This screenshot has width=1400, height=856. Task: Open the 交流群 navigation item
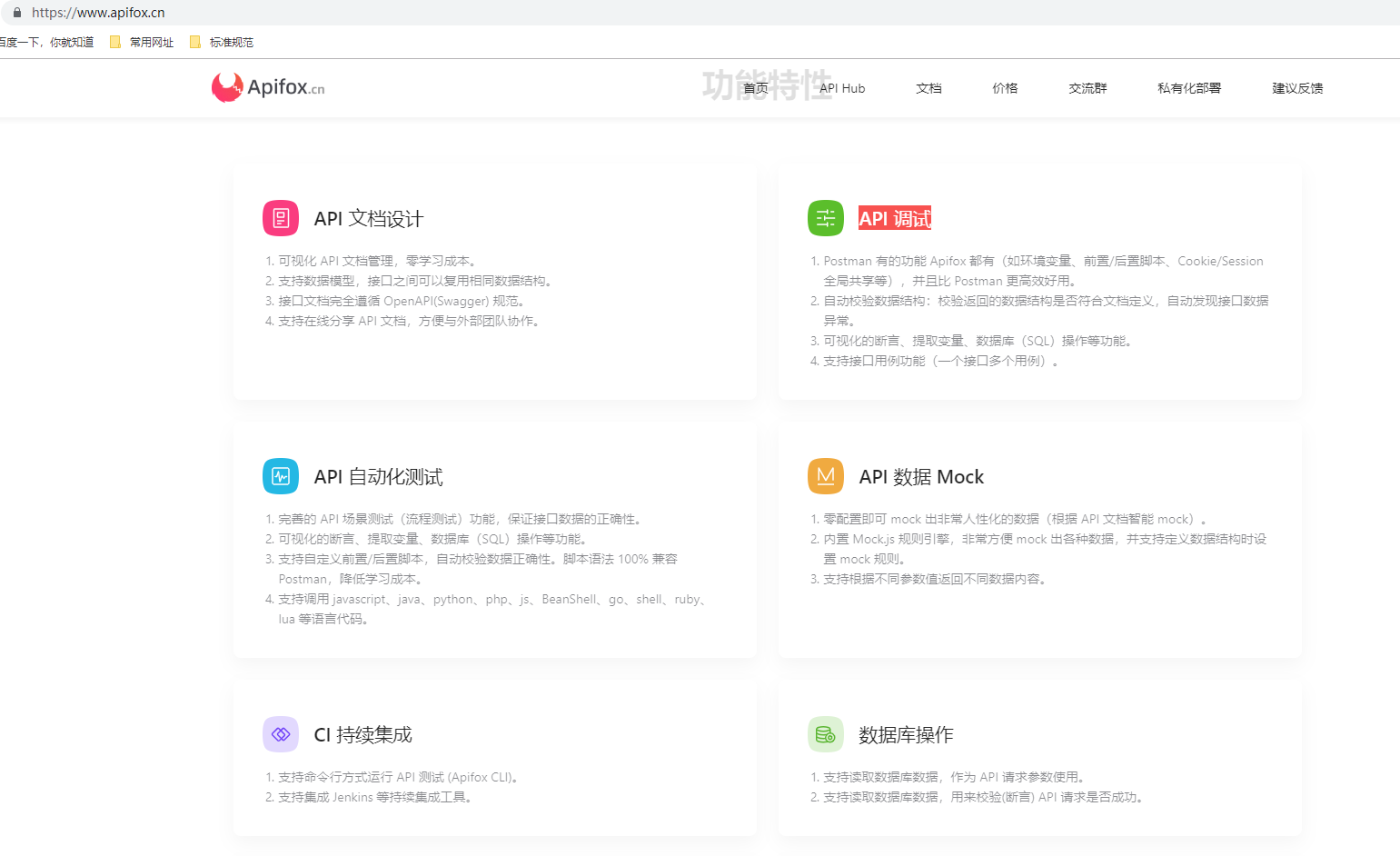(x=1087, y=88)
